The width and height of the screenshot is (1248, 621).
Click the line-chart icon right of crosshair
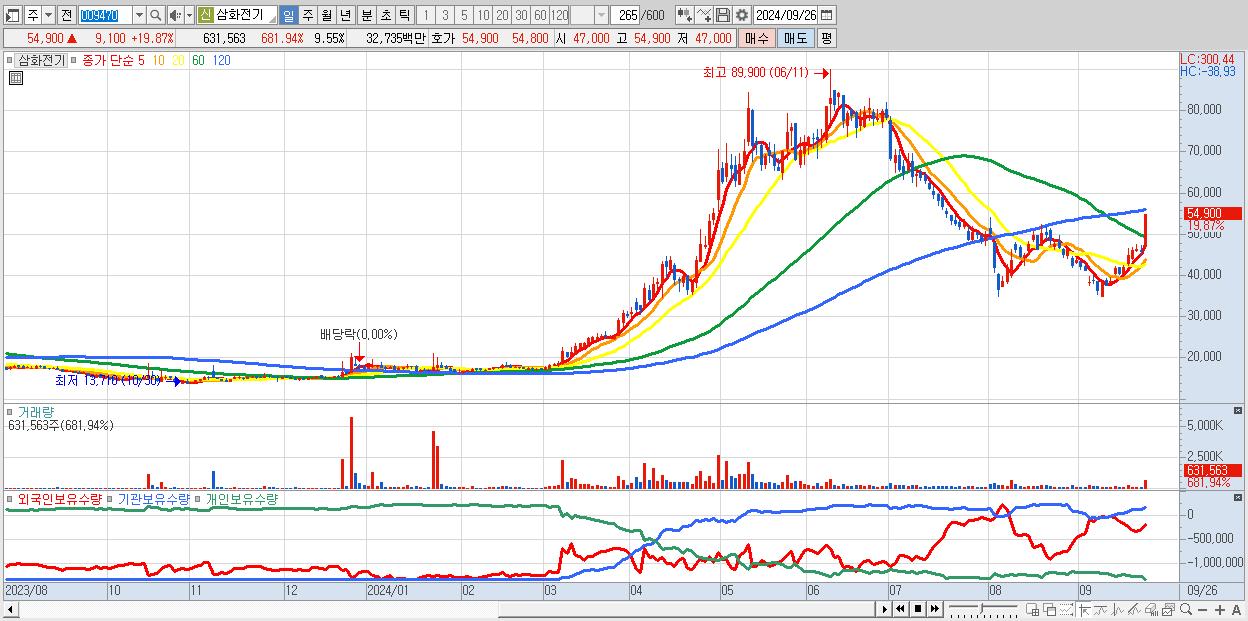coord(1102,609)
